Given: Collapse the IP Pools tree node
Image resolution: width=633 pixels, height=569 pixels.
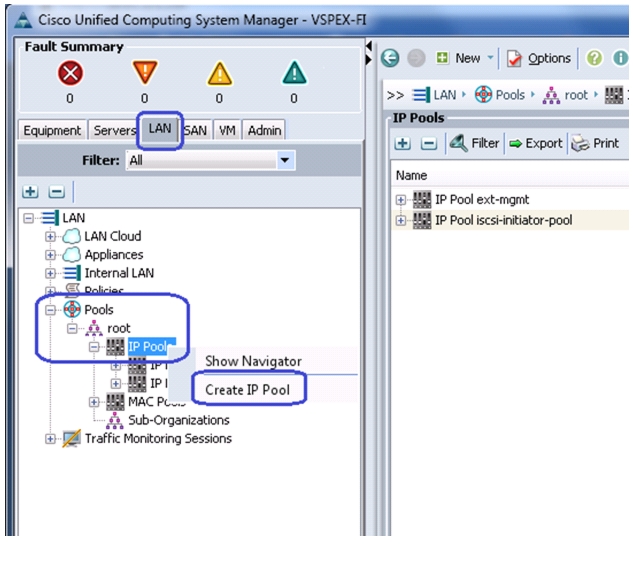Looking at the screenshot, I should click(x=94, y=347).
